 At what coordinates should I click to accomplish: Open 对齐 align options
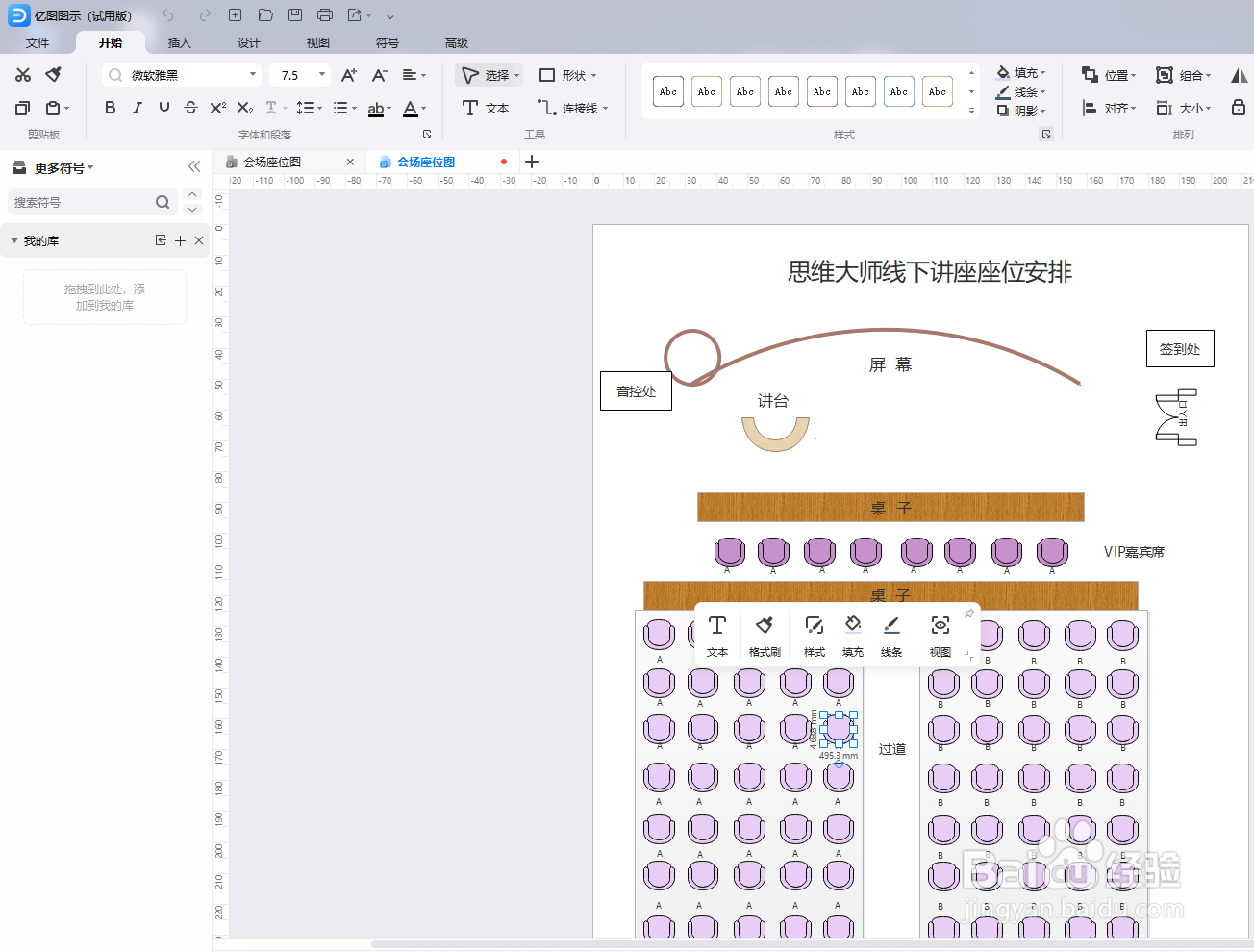click(1109, 108)
